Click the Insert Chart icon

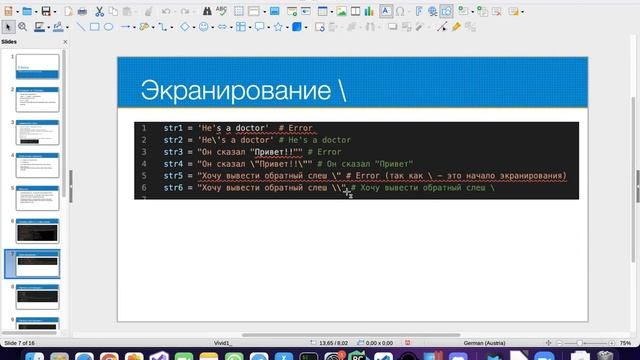pos(369,11)
